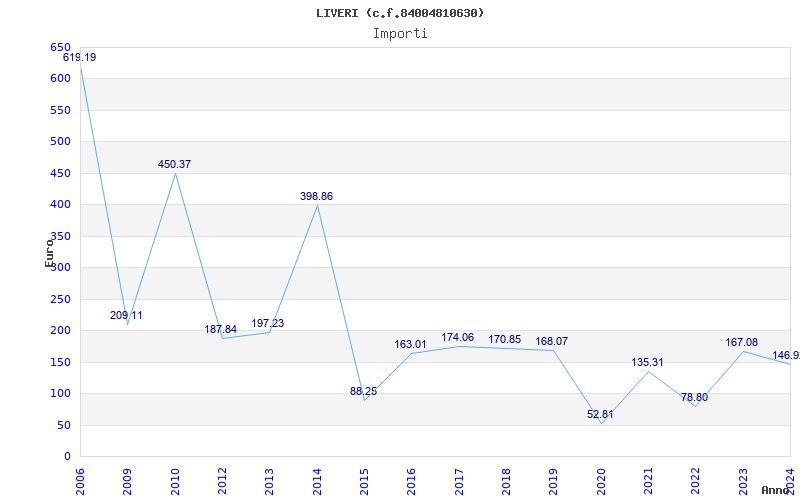Select the 2020 x-axis year label
The height and width of the screenshot is (500, 800).
[x=601, y=482]
